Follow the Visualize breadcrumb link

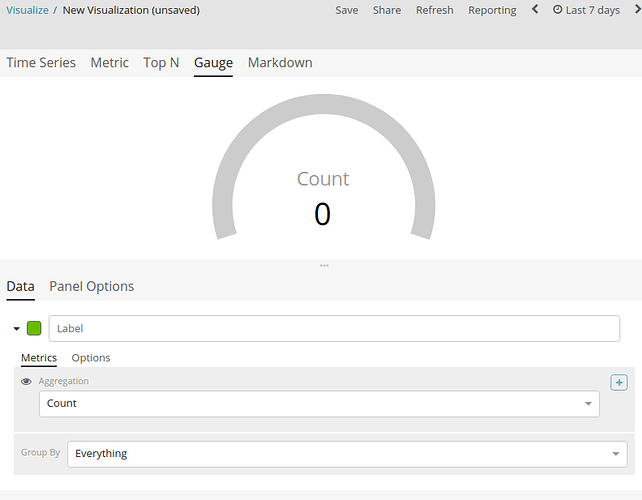pos(27,10)
